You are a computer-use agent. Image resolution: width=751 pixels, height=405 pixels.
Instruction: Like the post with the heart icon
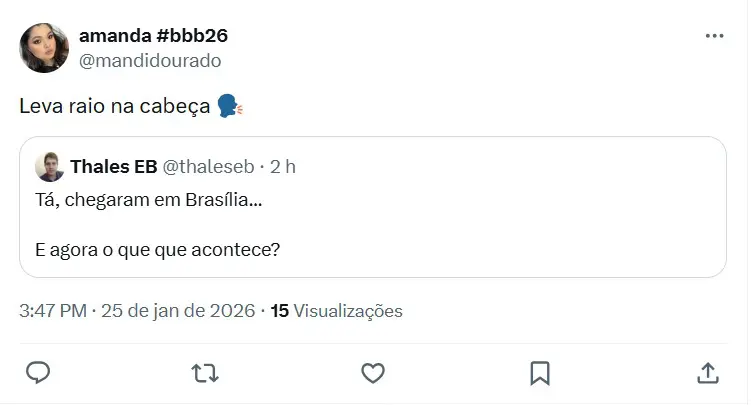point(373,373)
